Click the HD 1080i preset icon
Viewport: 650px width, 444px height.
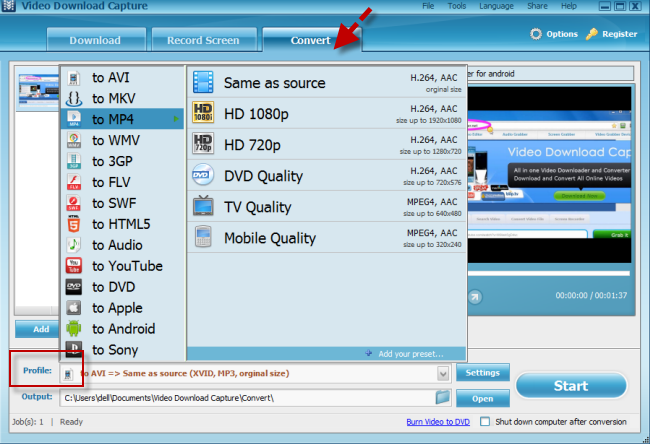(x=203, y=113)
